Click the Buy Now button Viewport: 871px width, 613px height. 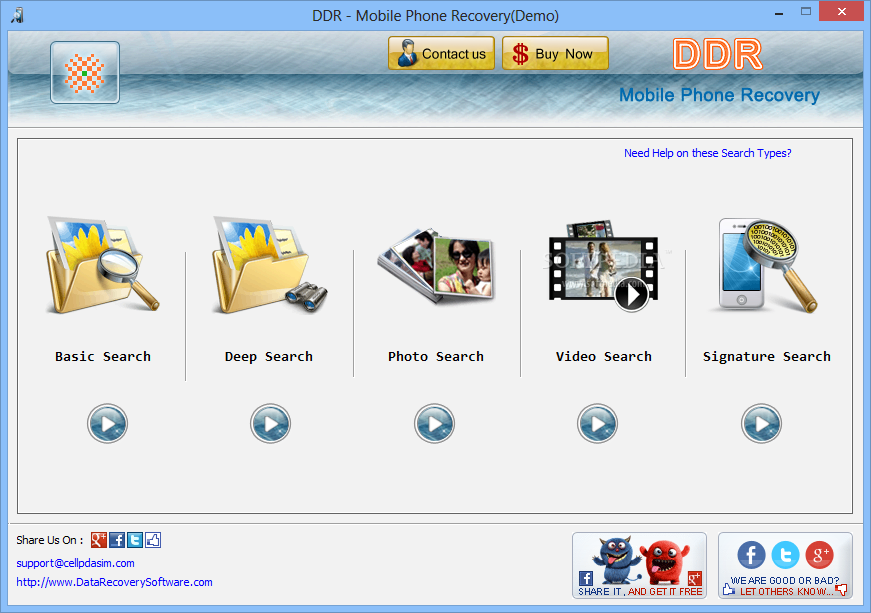point(555,53)
